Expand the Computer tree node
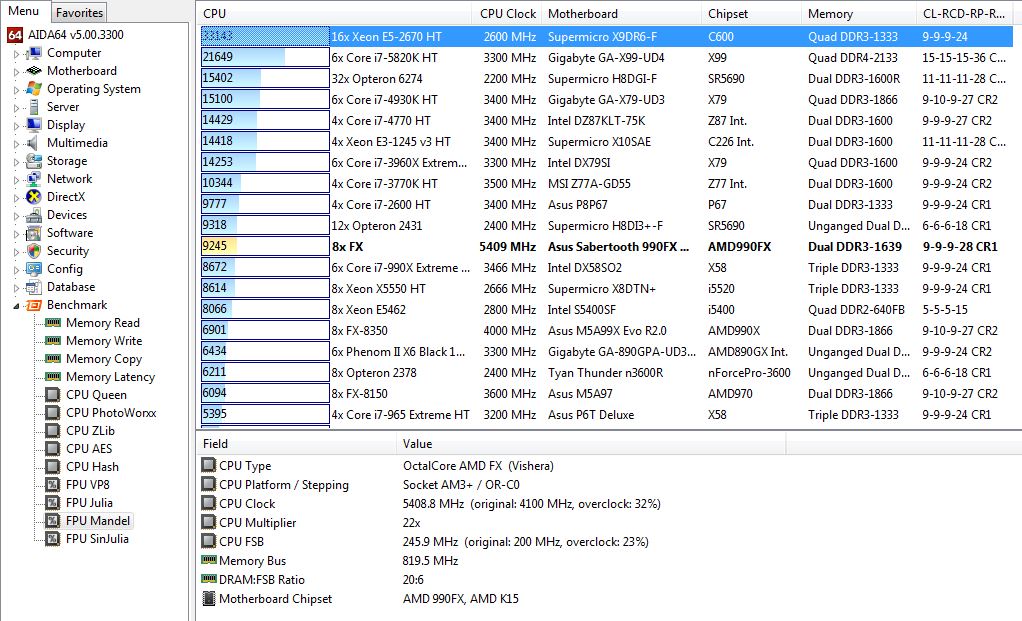 point(16,53)
